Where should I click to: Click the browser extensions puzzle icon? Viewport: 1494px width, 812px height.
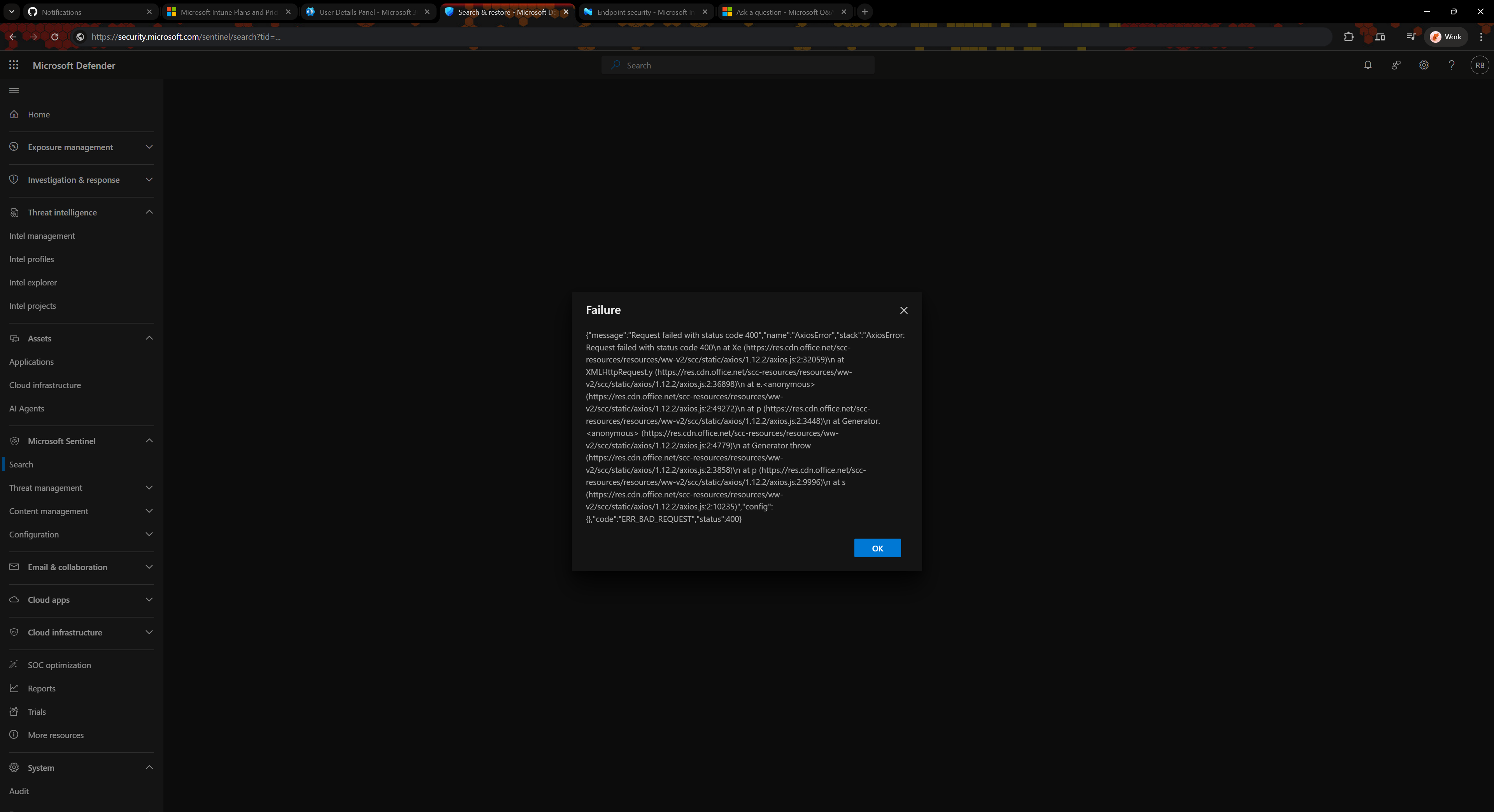[x=1348, y=37]
